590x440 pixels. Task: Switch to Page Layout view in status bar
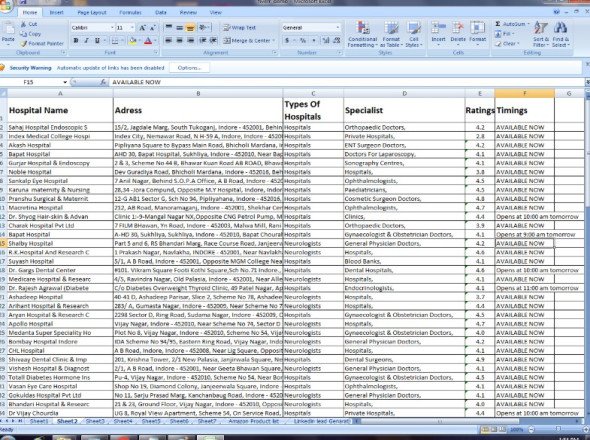494,429
